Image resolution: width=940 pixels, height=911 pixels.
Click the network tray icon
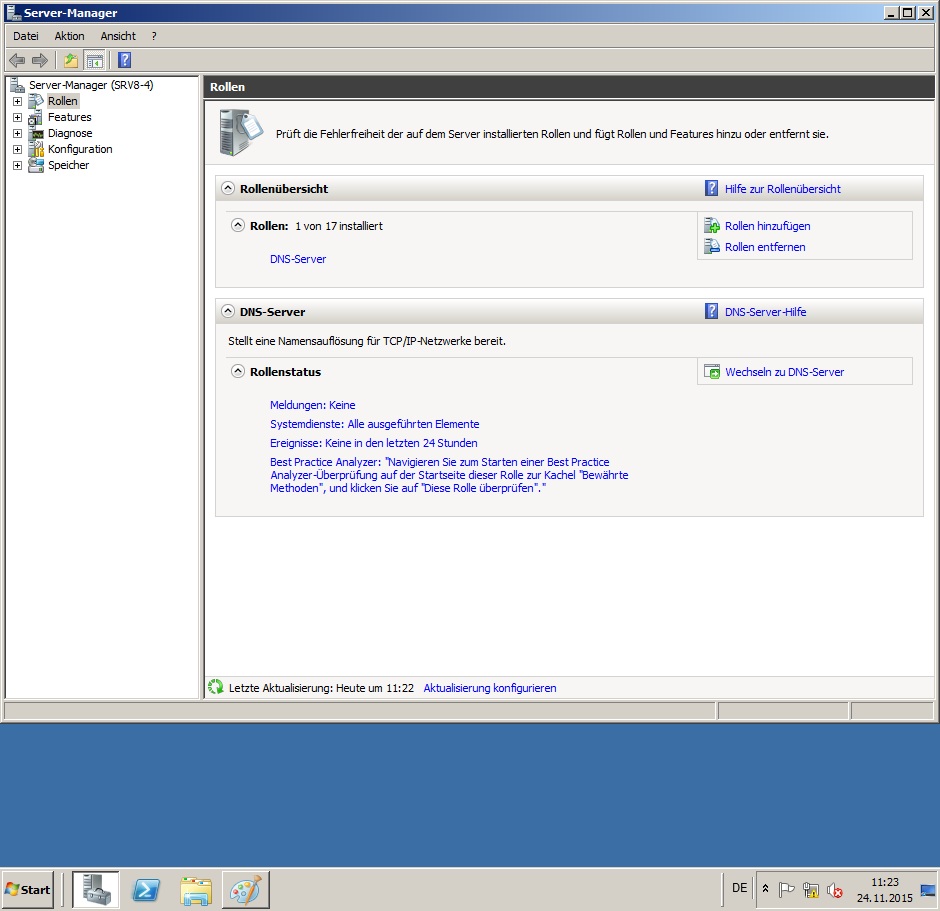811,890
